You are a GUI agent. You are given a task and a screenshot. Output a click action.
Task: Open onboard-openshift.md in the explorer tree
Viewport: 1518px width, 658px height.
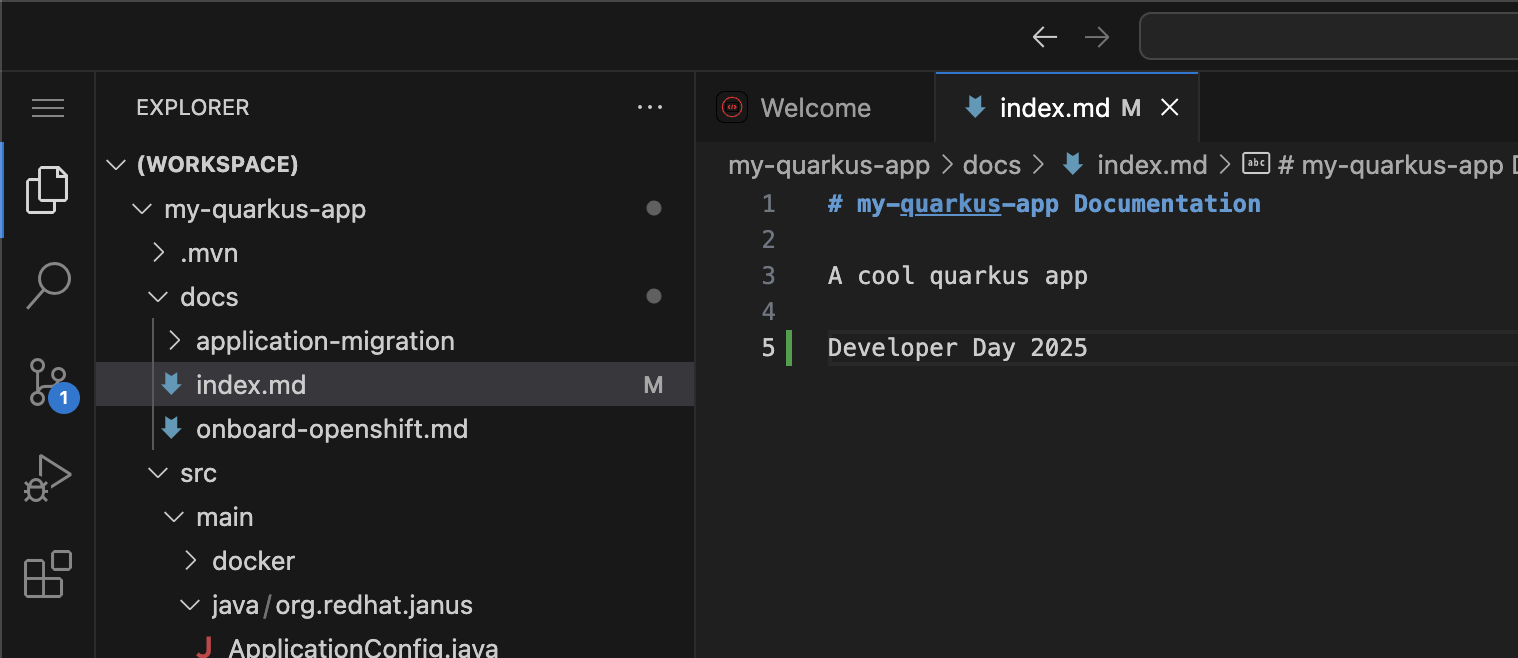[332, 429]
